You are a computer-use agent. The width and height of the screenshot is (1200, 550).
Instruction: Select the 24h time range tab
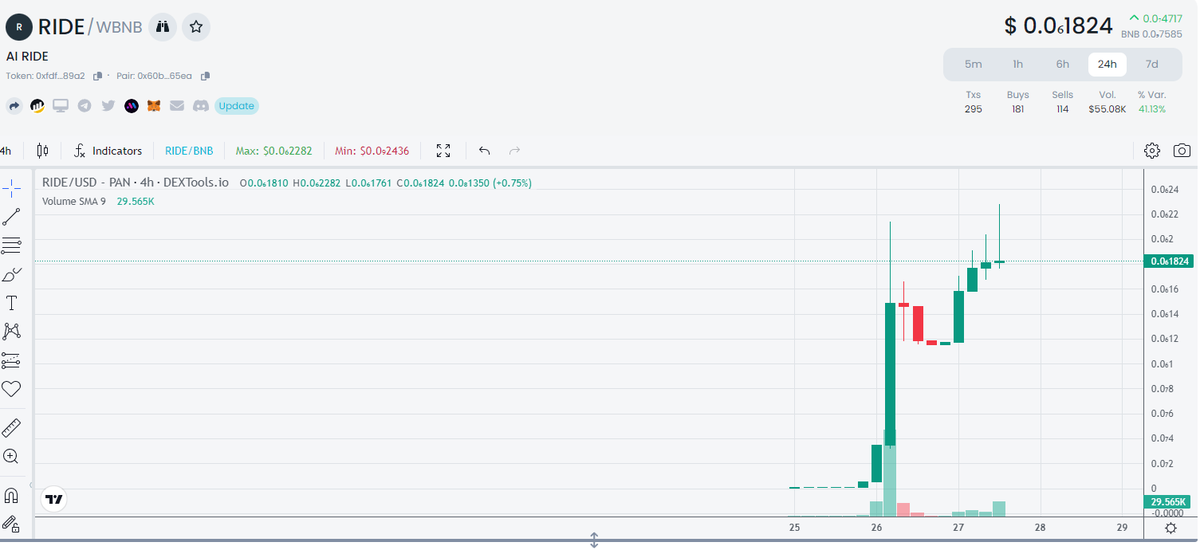tap(1107, 64)
